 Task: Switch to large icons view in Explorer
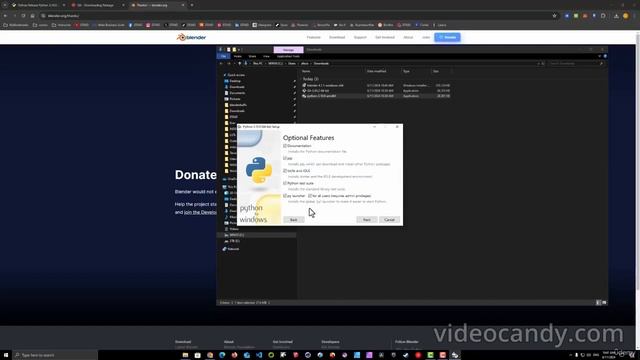click(x=604, y=303)
